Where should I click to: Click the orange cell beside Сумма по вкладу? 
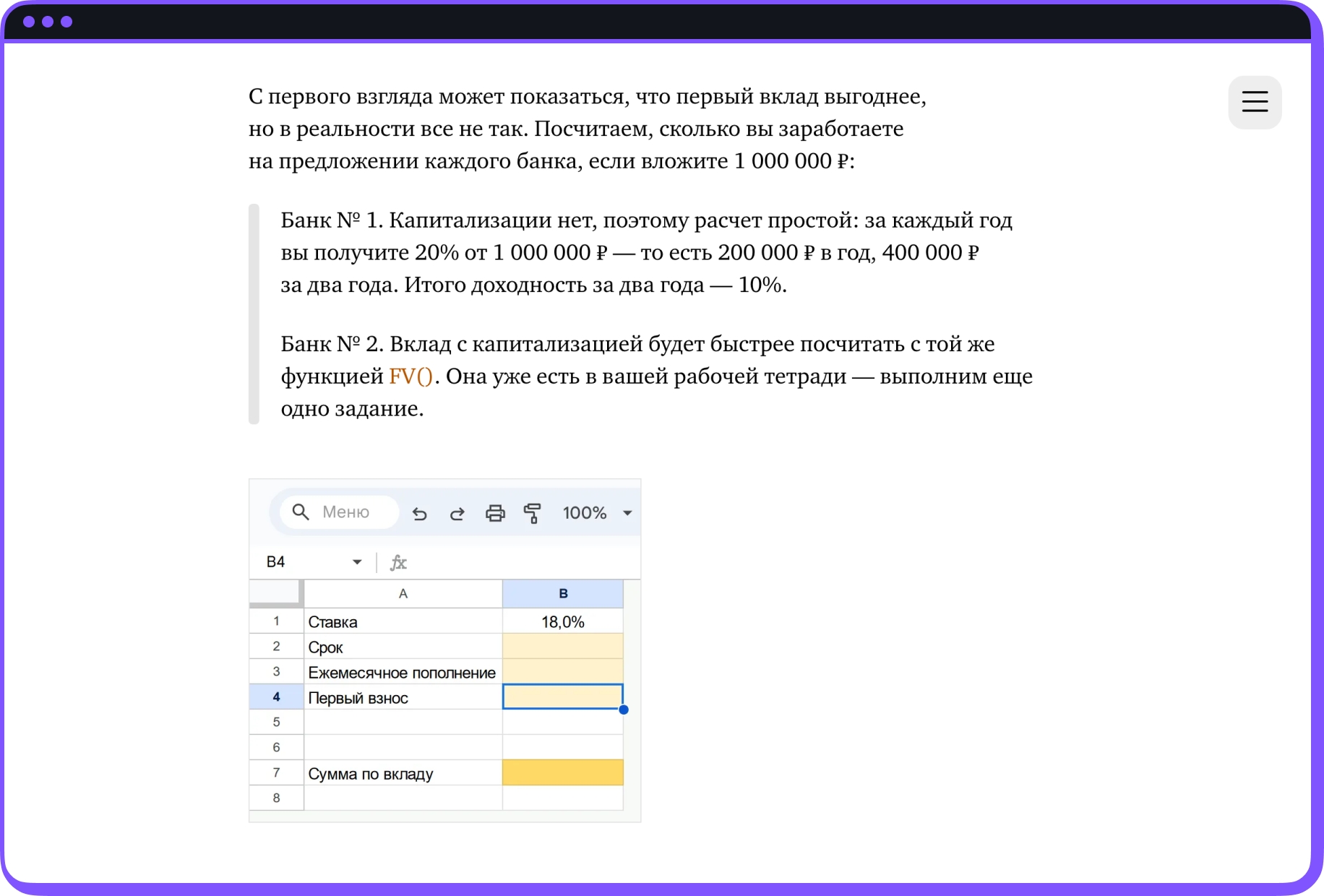click(x=563, y=773)
